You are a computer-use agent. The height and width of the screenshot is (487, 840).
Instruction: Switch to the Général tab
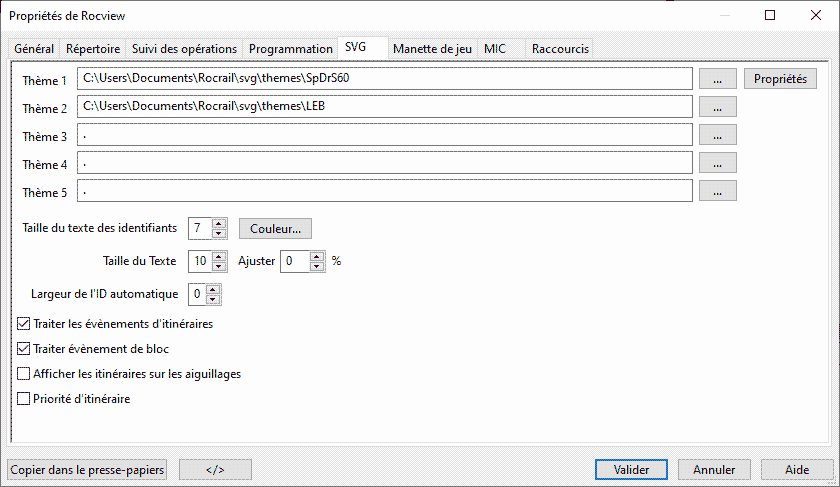pos(34,48)
